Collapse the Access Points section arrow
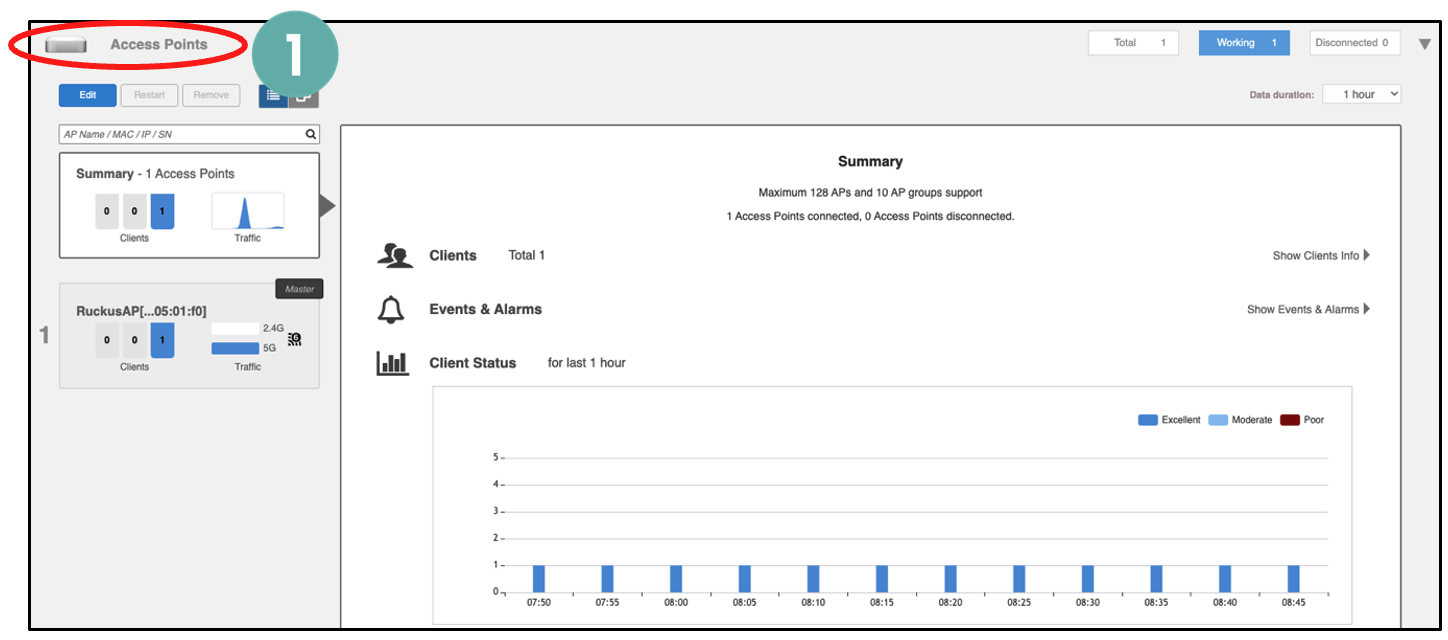 [x=1425, y=44]
